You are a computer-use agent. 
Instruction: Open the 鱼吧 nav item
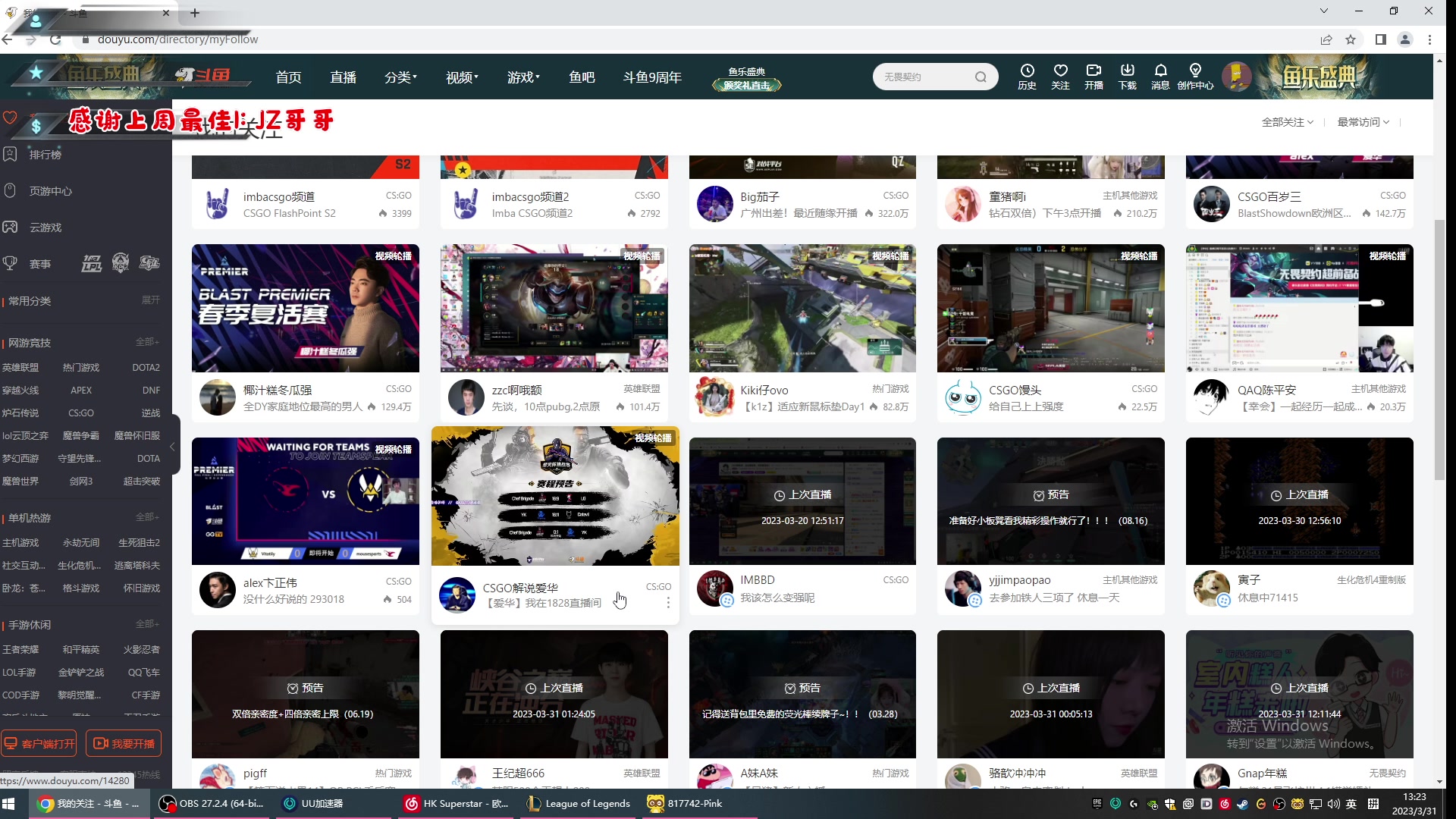[582, 77]
